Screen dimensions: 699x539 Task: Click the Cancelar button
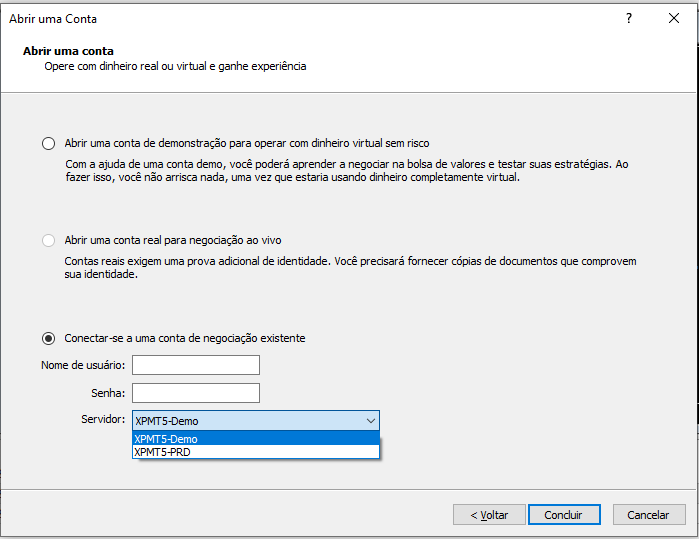coord(648,515)
